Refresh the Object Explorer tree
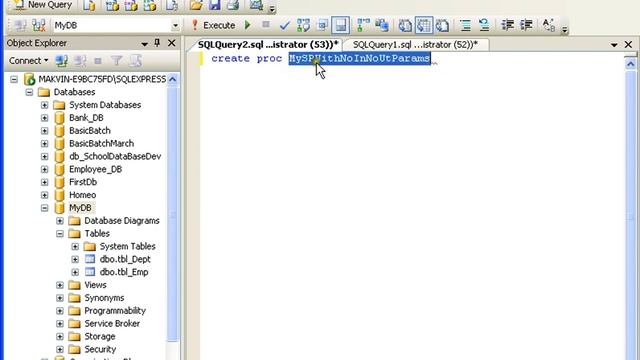The height and width of the screenshot is (360, 640). click(x=136, y=61)
